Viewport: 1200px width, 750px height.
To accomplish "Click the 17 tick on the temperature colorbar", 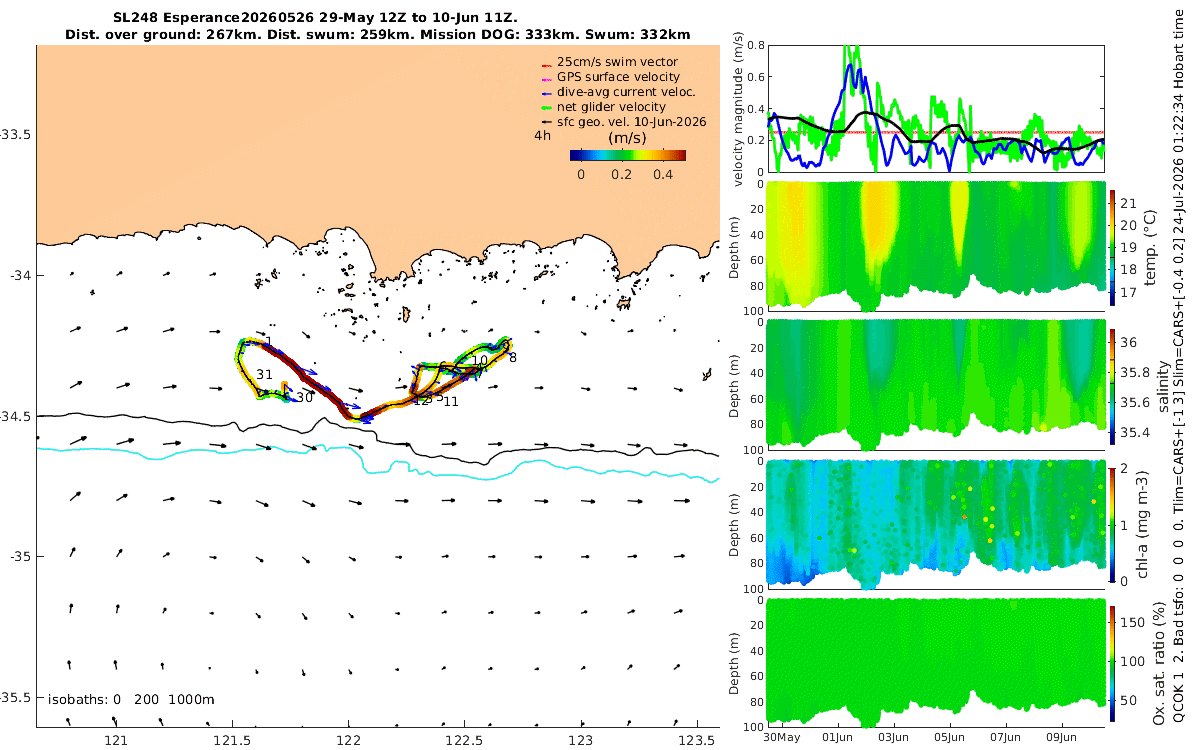I will (x=1130, y=293).
